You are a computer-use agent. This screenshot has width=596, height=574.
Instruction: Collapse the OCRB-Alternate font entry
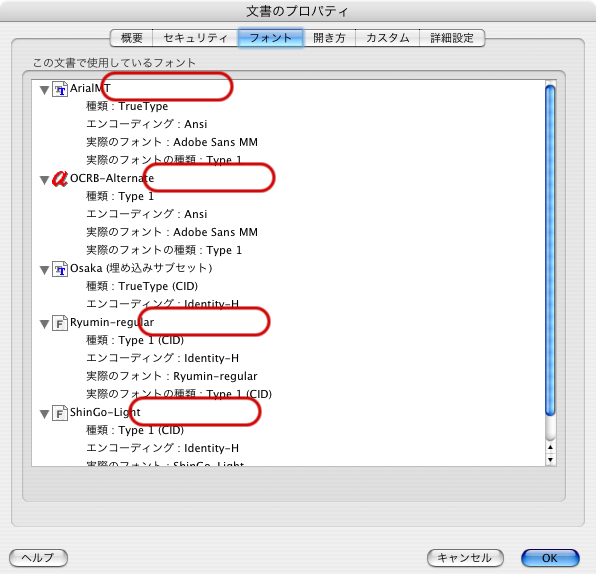44,180
